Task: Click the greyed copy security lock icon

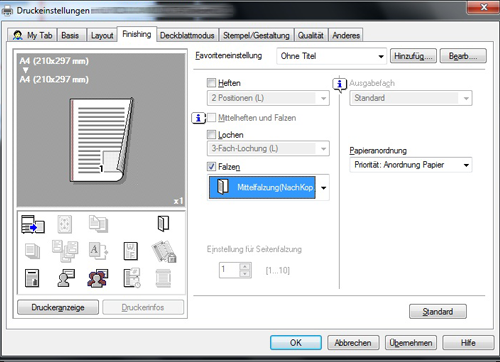Action: (164, 252)
